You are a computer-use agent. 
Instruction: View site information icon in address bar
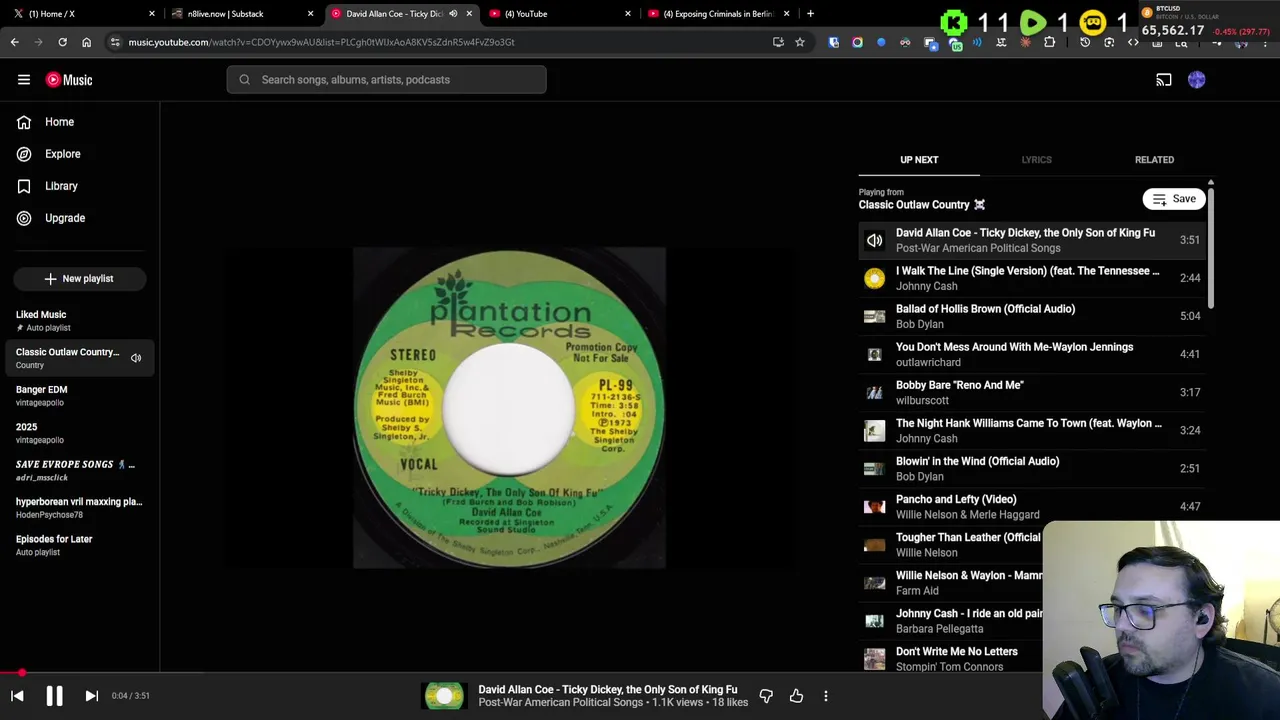pos(115,42)
